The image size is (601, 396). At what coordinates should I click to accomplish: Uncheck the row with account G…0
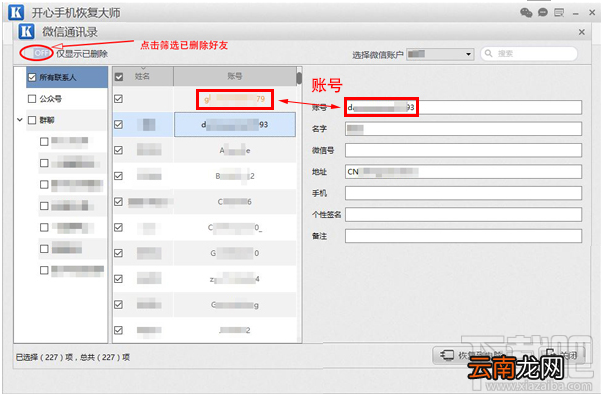[118, 253]
